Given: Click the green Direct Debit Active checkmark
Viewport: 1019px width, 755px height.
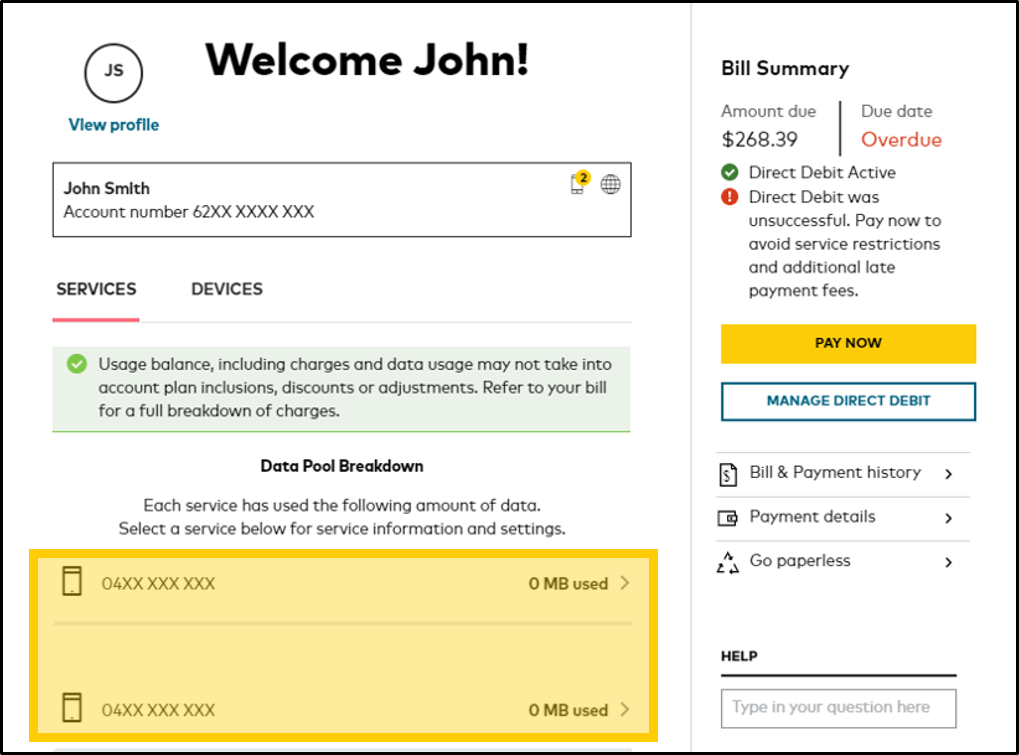Looking at the screenshot, I should (730, 173).
